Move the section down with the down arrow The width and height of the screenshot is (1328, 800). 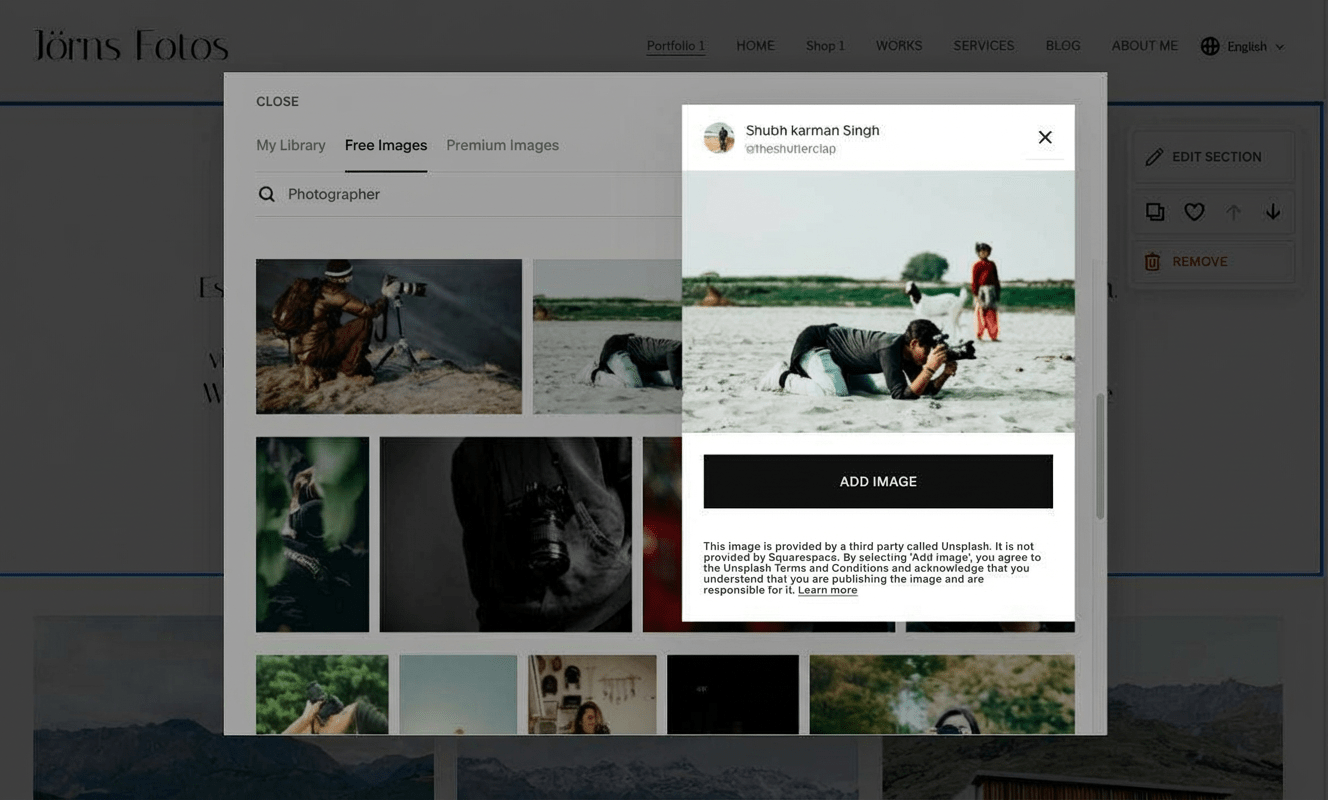click(x=1273, y=212)
